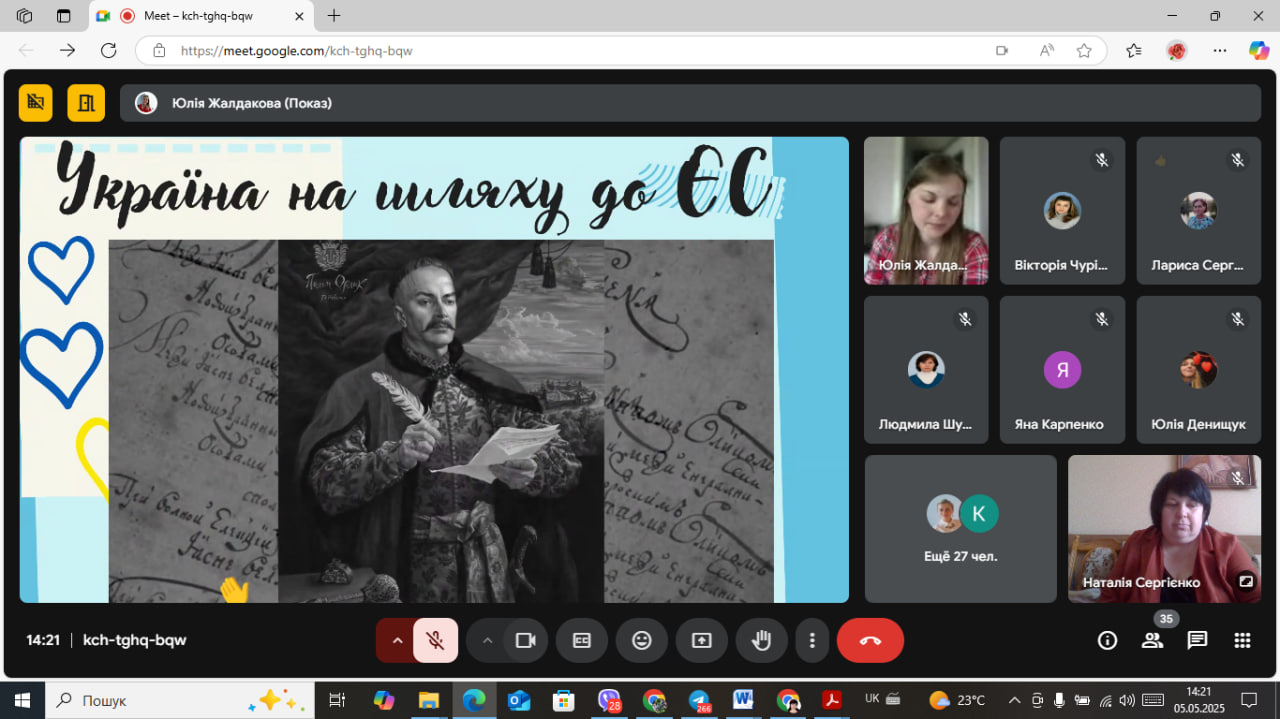Select Юлія Жалдакова's video tile
Image resolution: width=1280 pixels, height=719 pixels.
tap(926, 211)
